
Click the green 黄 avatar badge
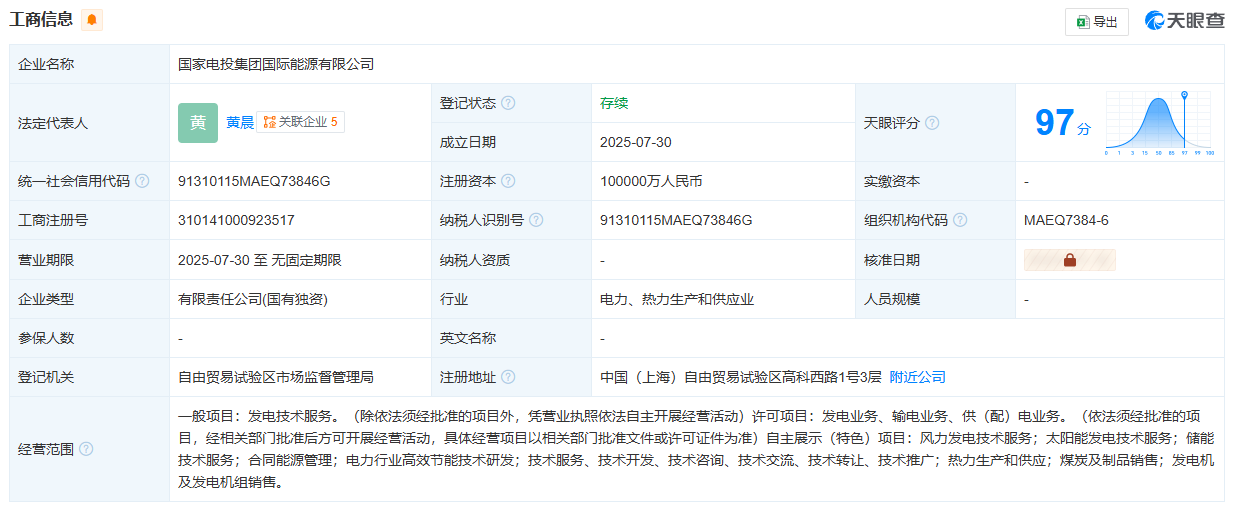(198, 123)
